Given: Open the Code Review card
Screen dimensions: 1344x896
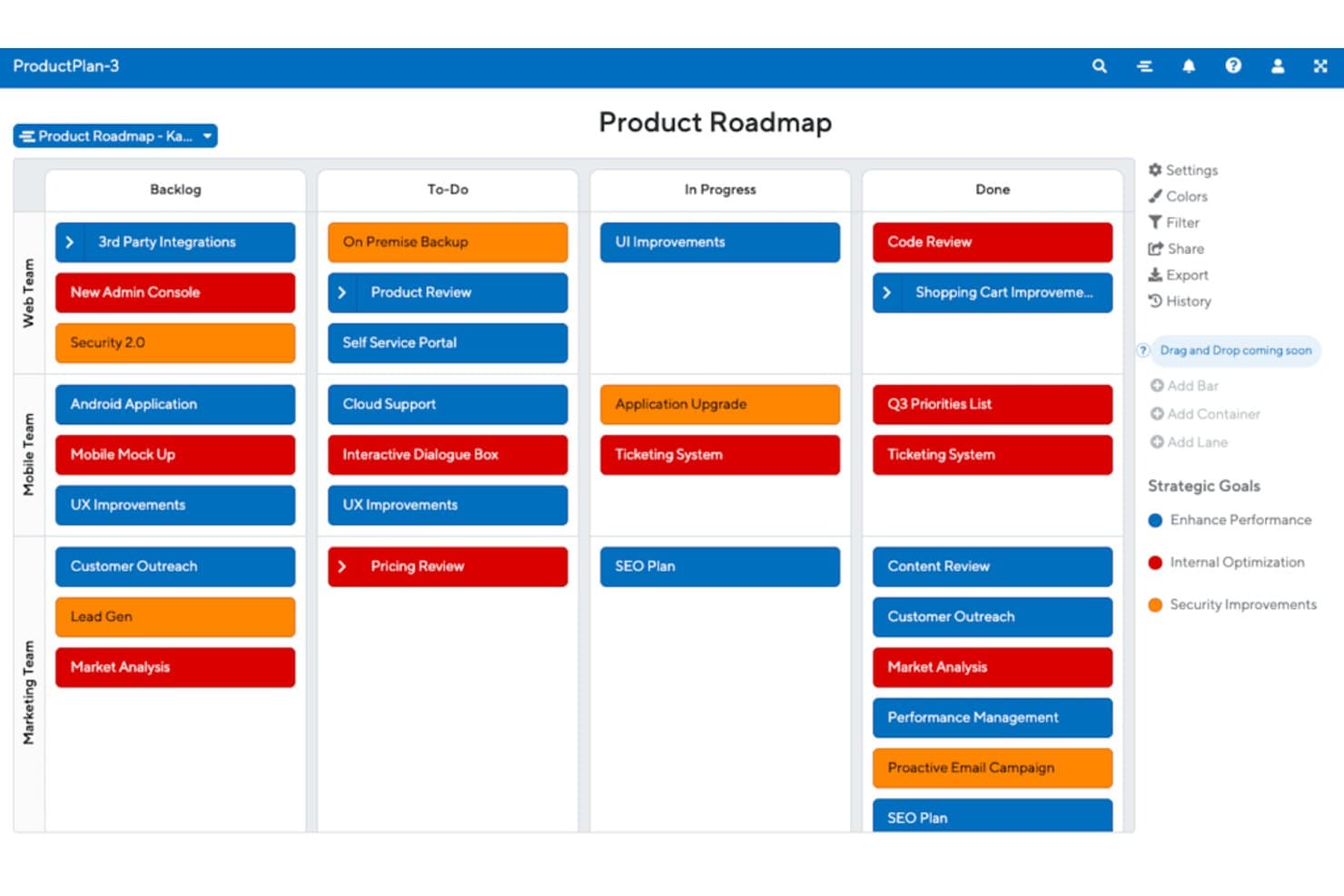Looking at the screenshot, I should coord(993,242).
